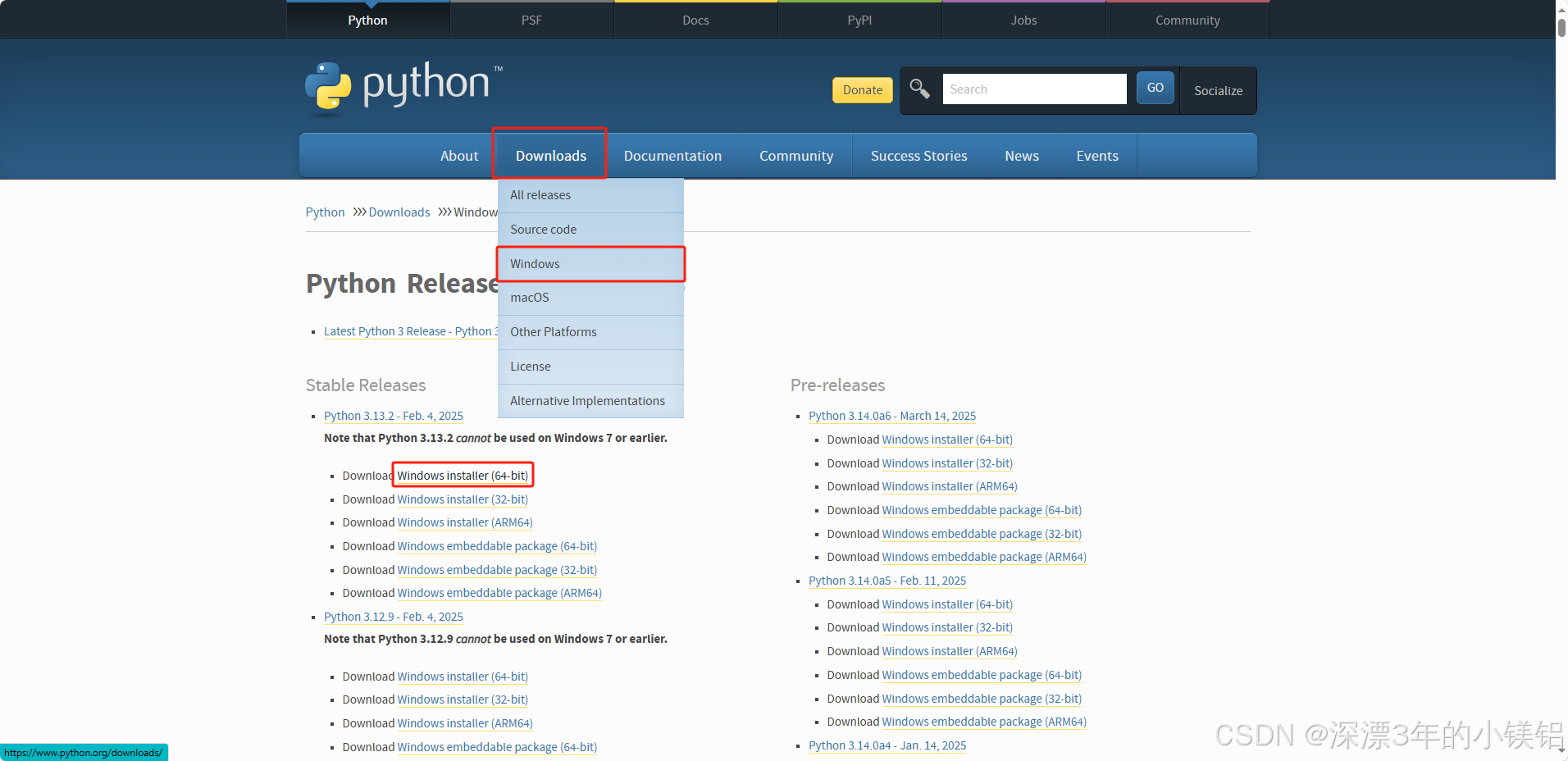Open the About navigation menu
1568x761 pixels.
click(x=459, y=156)
